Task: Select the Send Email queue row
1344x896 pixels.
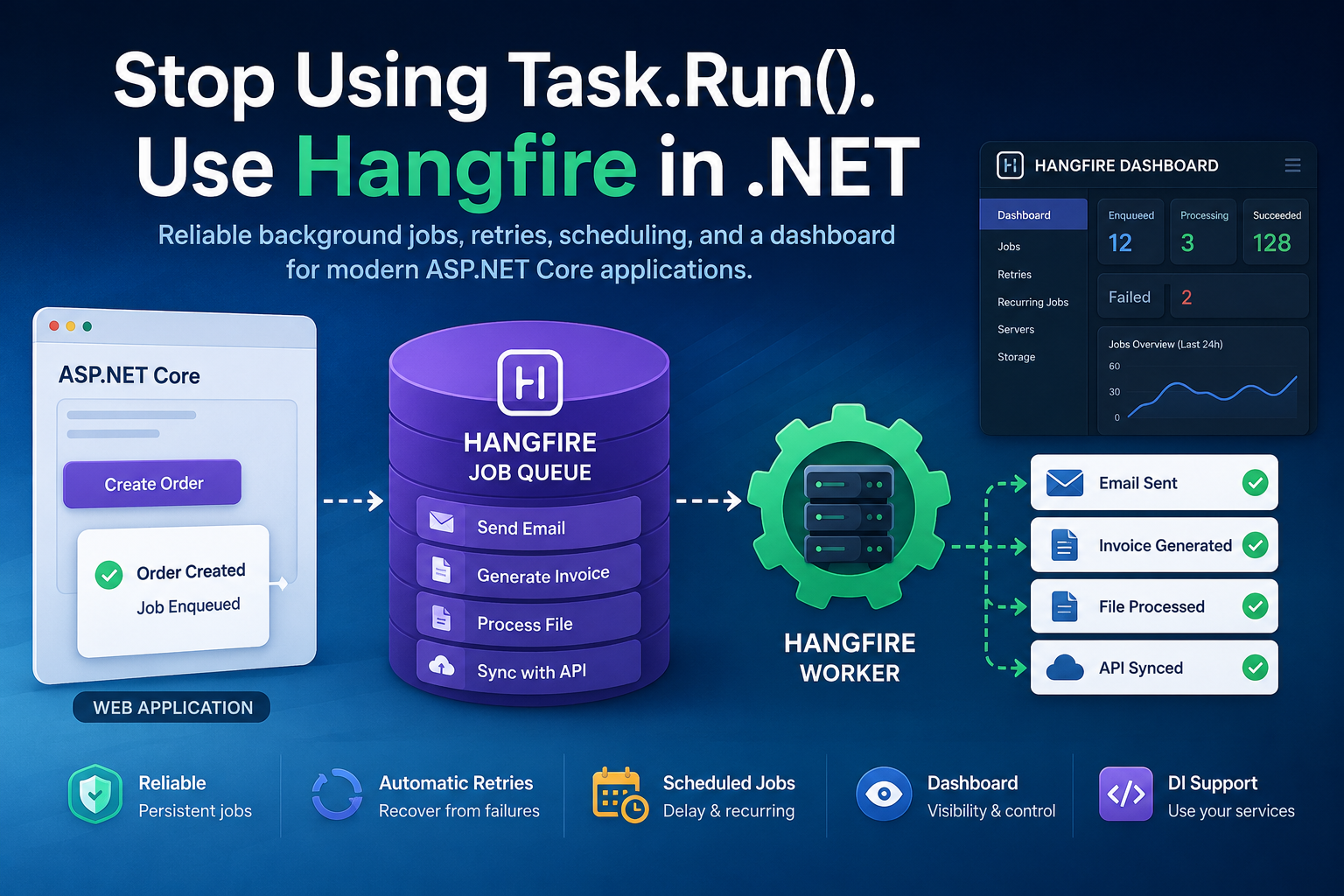Action: [x=528, y=523]
